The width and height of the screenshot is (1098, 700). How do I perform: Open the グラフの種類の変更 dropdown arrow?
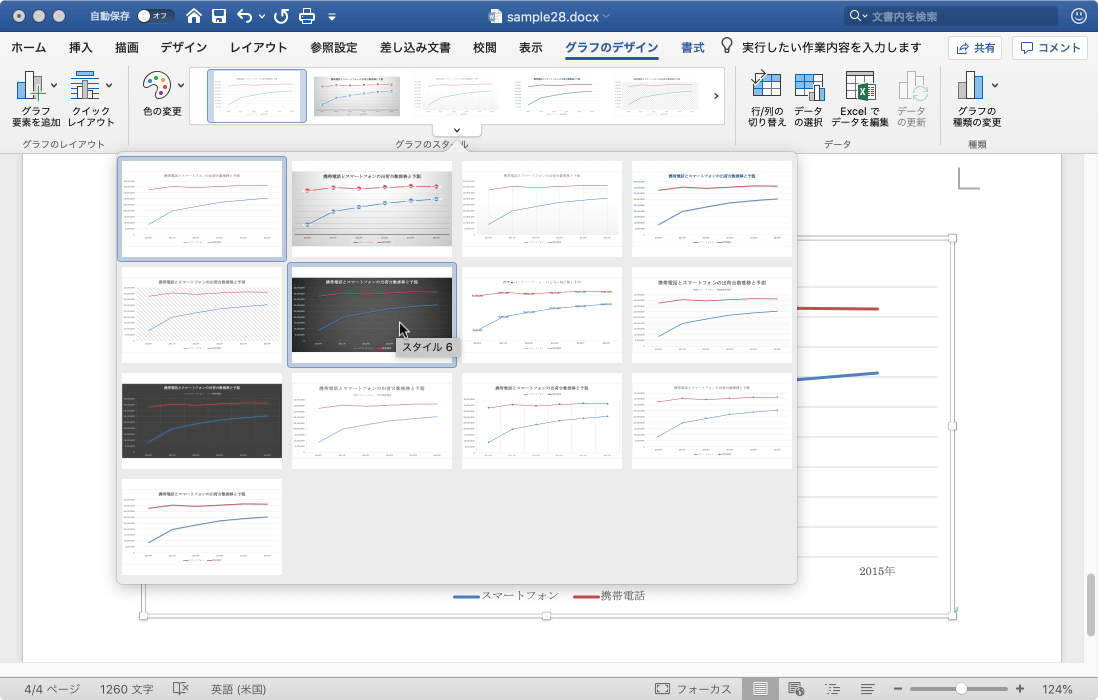(995, 85)
